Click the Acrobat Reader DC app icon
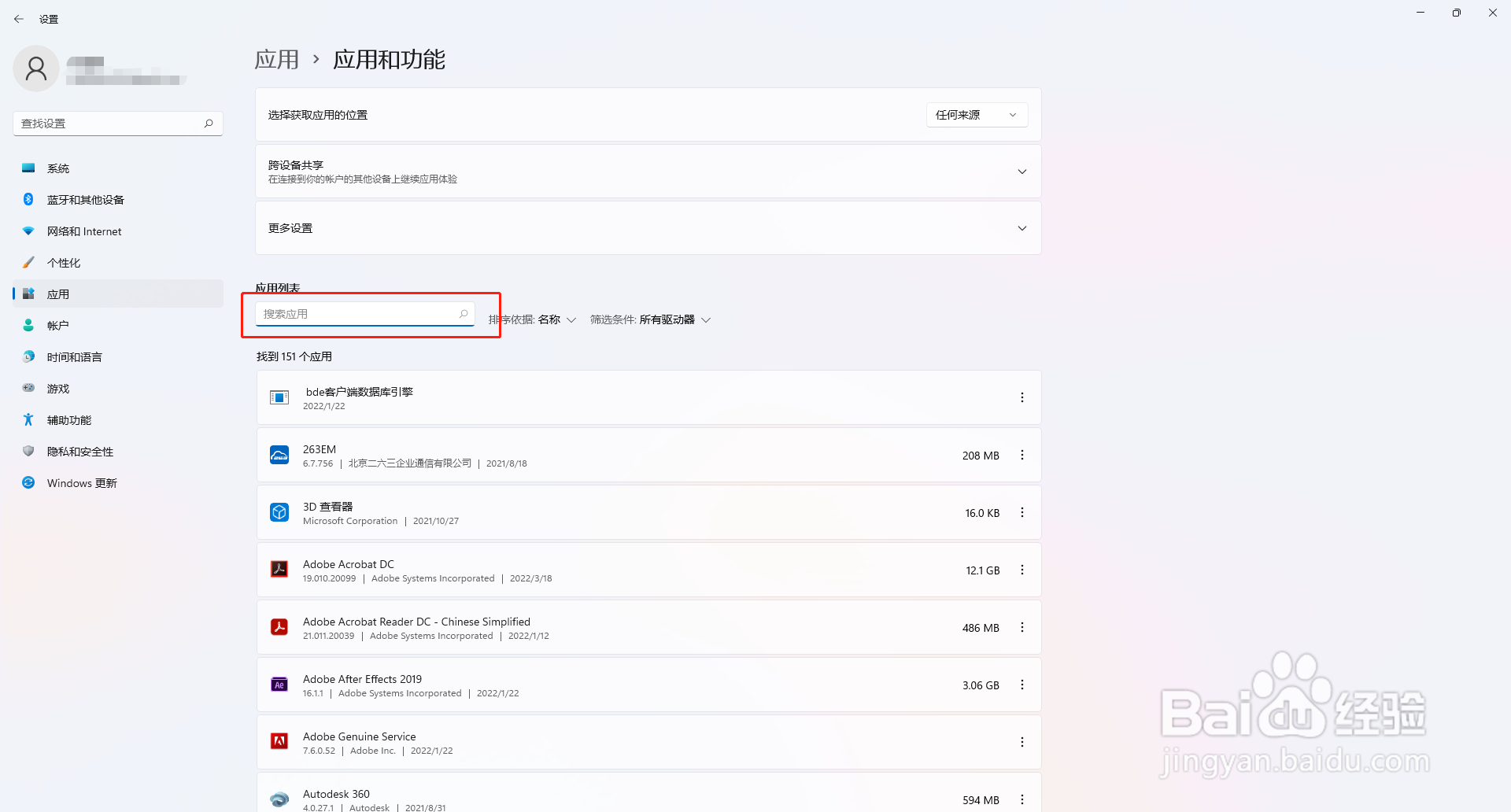The height and width of the screenshot is (812, 1511). [279, 626]
